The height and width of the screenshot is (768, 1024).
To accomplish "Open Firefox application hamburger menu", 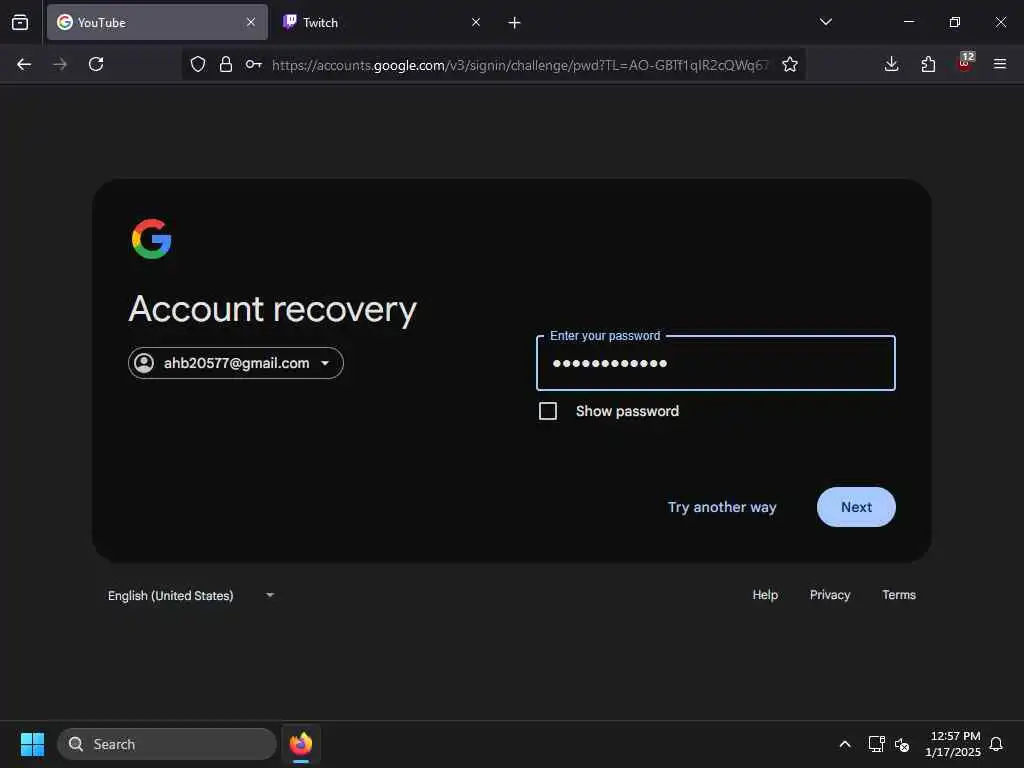I will click(x=1000, y=64).
